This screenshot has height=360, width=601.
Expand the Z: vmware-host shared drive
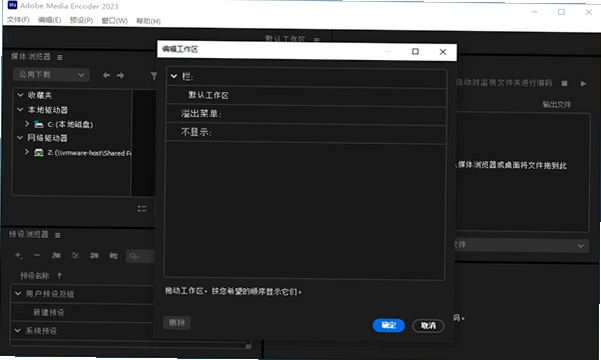click(x=26, y=152)
